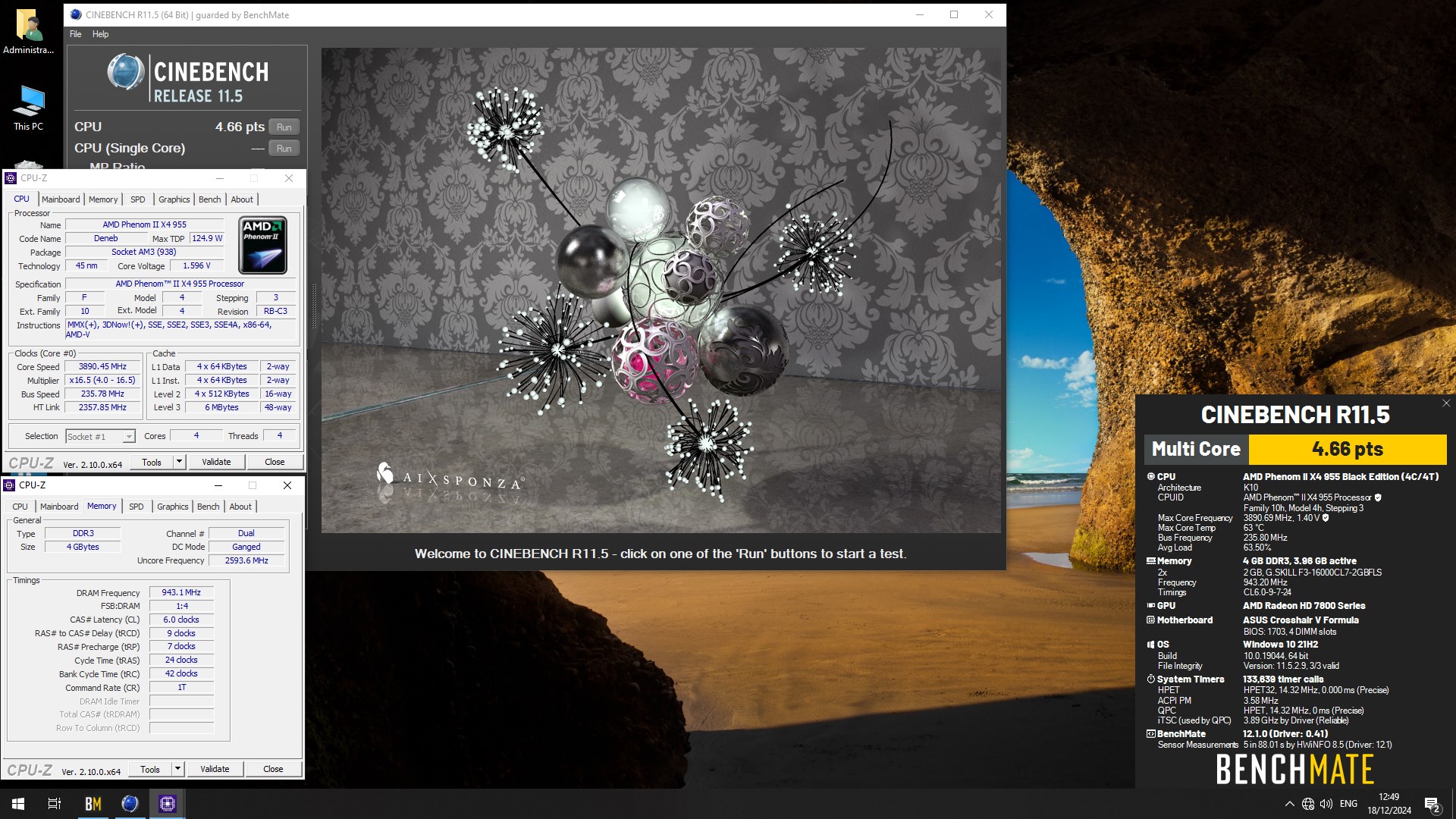Click the Uncore Frequency 2593.6 MHz value
The height and width of the screenshot is (819, 1456).
click(246, 560)
